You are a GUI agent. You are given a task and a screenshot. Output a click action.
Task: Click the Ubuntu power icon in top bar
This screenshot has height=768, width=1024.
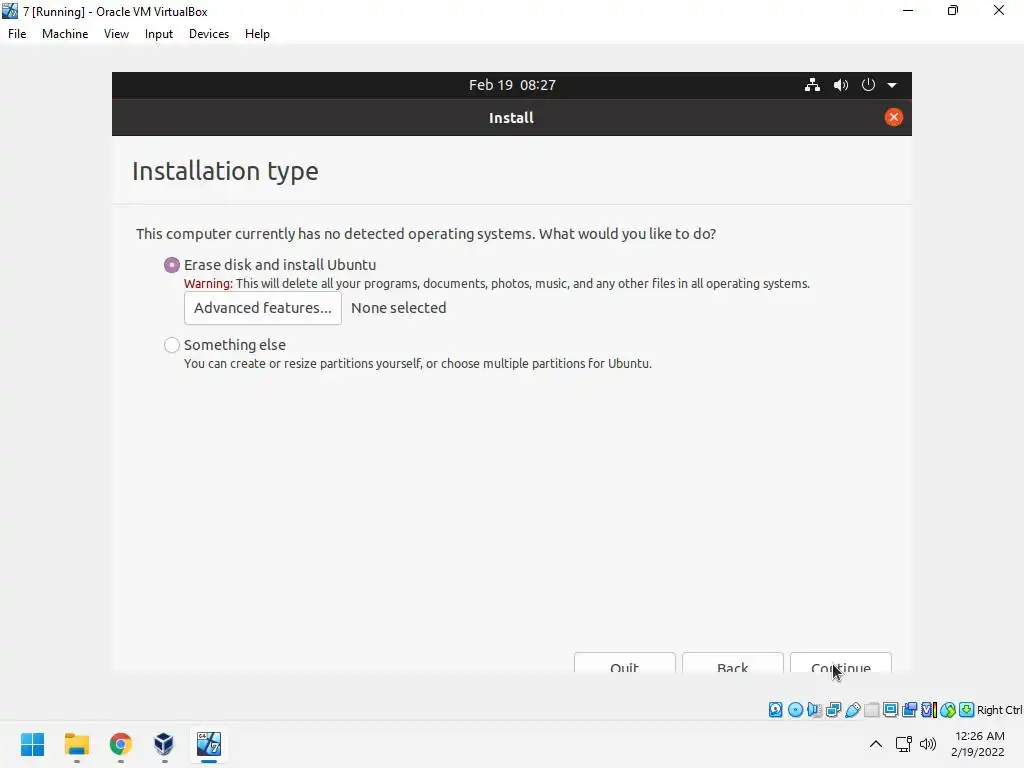pyautogui.click(x=868, y=85)
